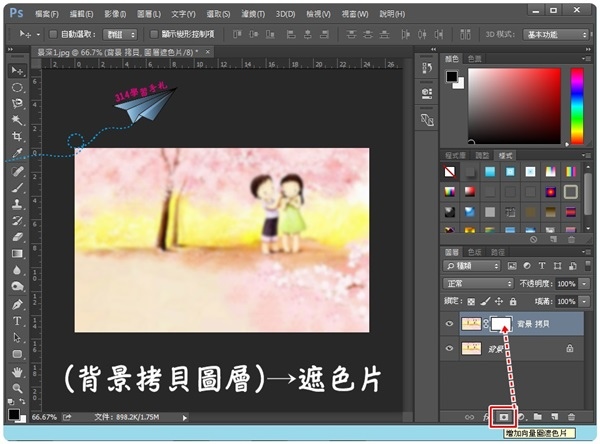Image resolution: width=600 pixels, height=444 pixels.
Task: Select the Rectangle shape tool
Action: [x=17, y=354]
